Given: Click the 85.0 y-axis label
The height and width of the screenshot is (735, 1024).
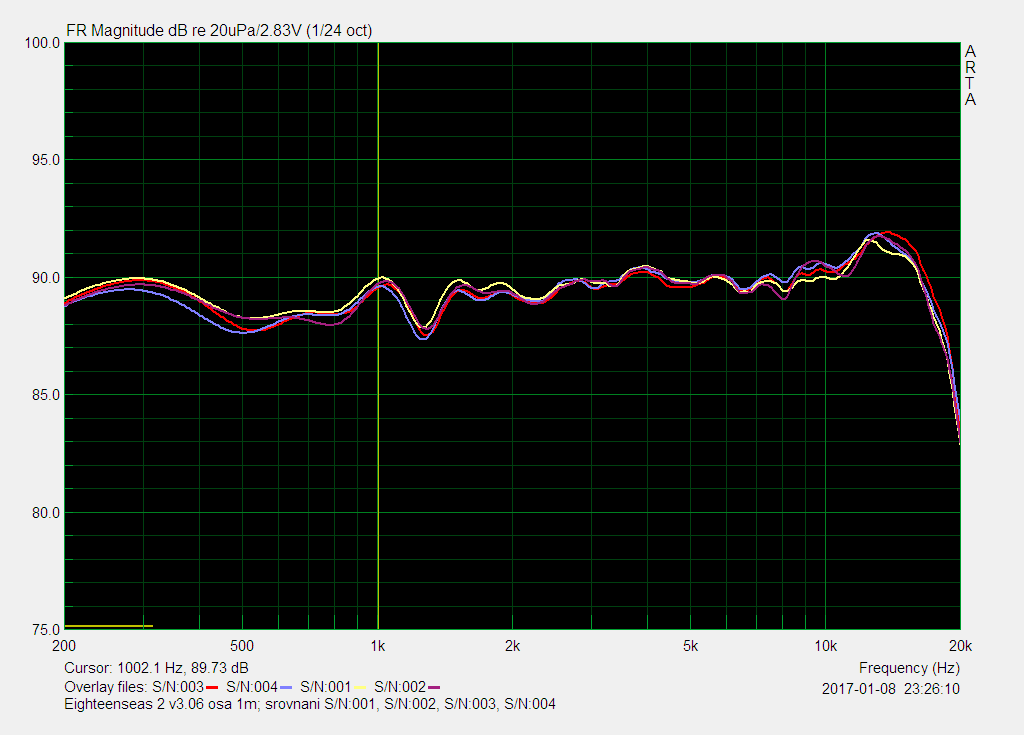Looking at the screenshot, I should (x=45, y=395).
